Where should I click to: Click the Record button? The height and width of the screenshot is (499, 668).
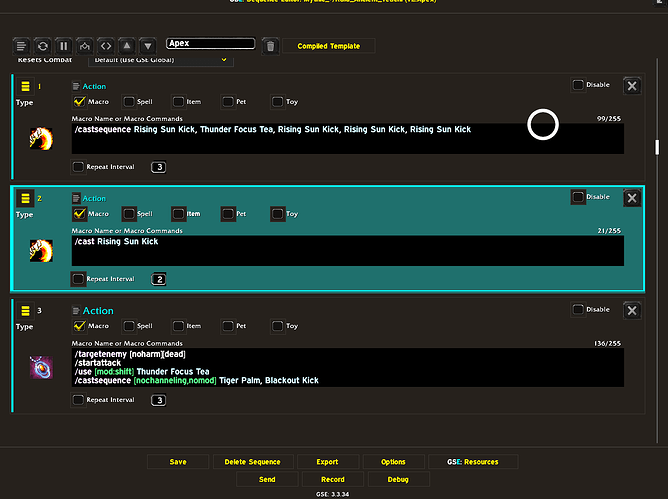point(333,479)
